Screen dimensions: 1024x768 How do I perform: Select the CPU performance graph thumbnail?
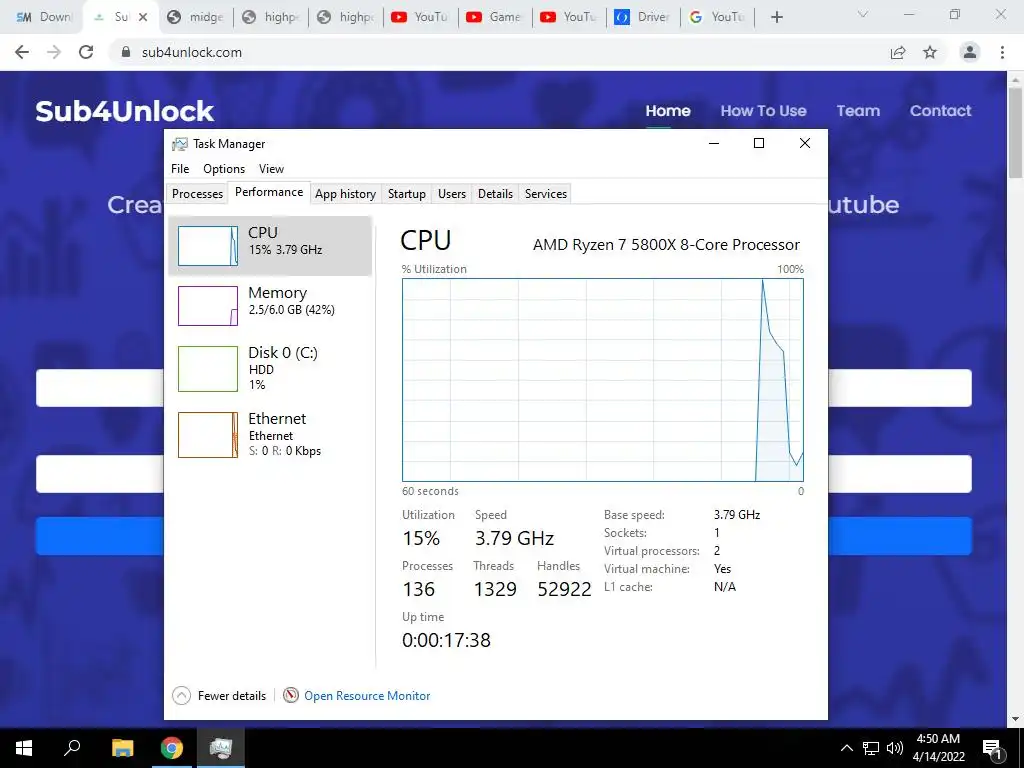pyautogui.click(x=208, y=246)
